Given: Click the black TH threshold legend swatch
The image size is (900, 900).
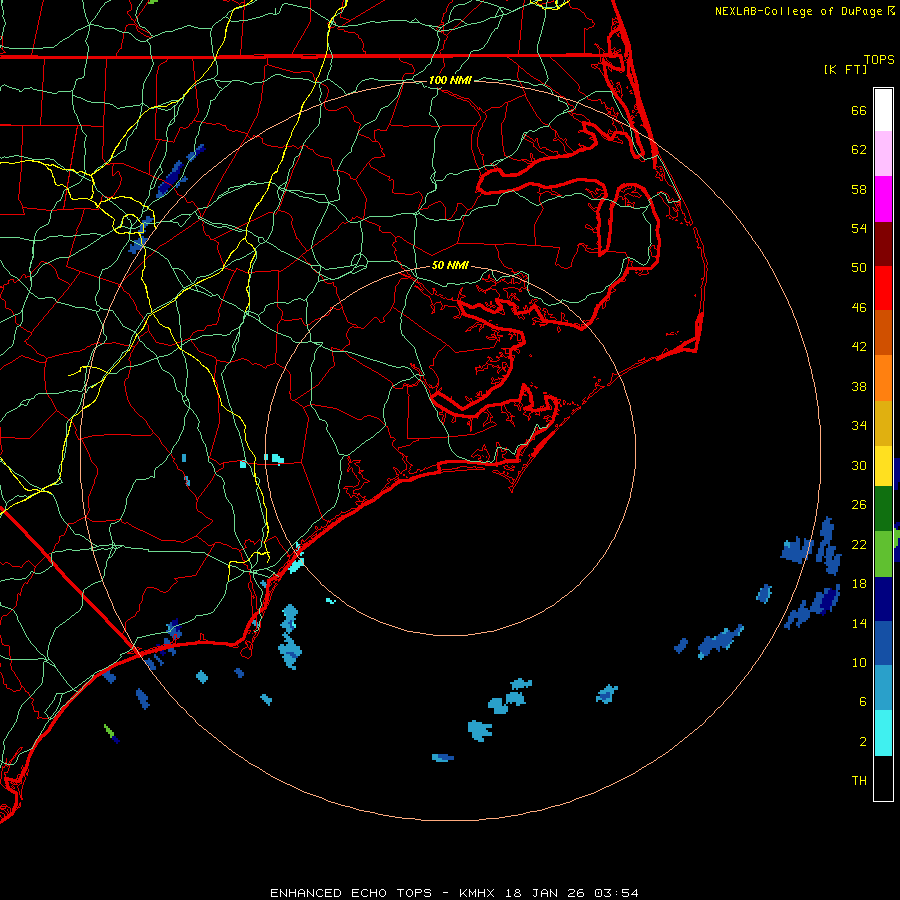Looking at the screenshot, I should pyautogui.click(x=883, y=778).
